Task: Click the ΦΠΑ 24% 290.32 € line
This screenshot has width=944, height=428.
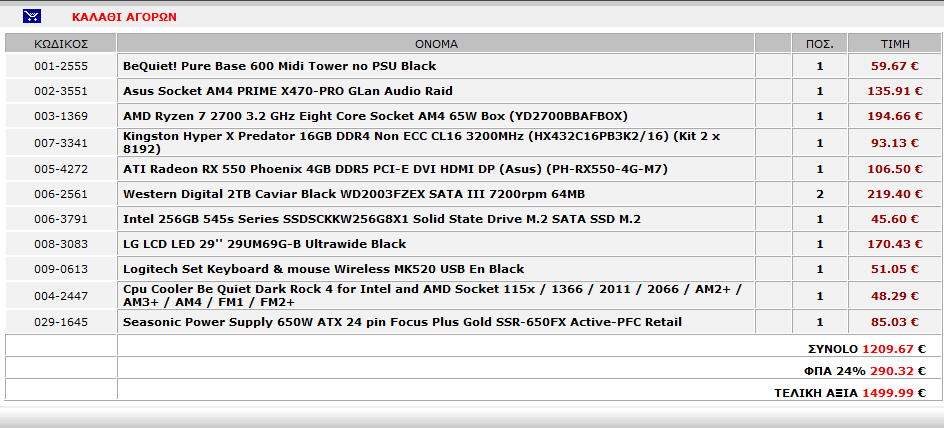Action: click(x=867, y=371)
